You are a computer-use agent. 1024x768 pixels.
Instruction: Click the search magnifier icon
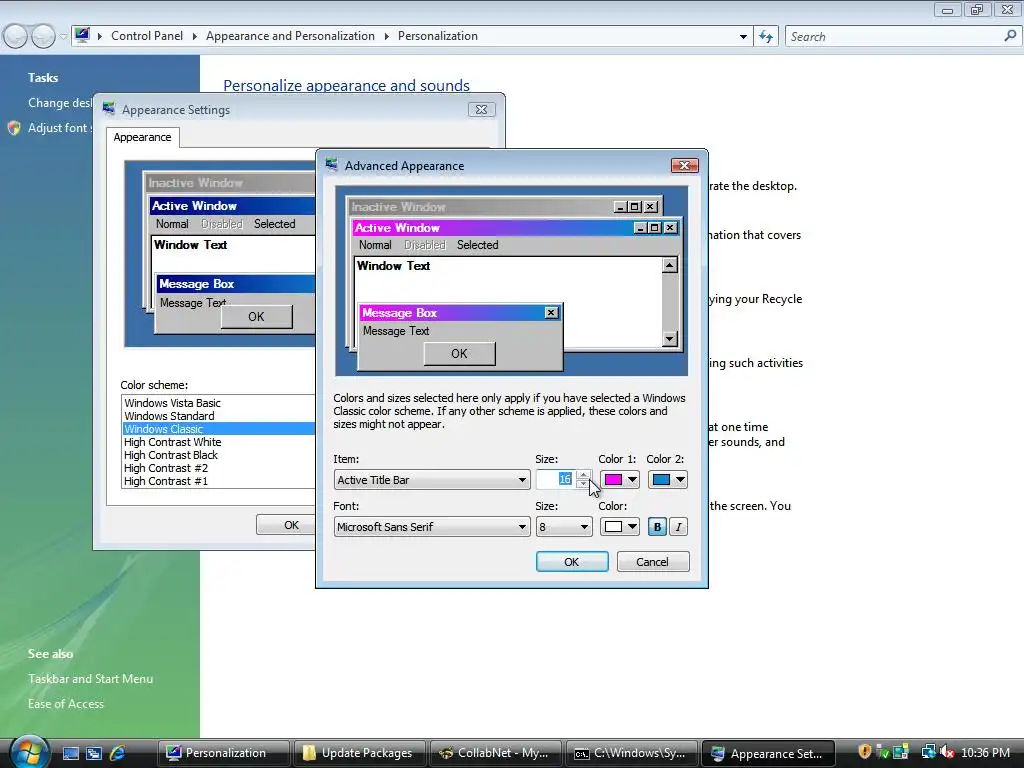(x=1010, y=36)
